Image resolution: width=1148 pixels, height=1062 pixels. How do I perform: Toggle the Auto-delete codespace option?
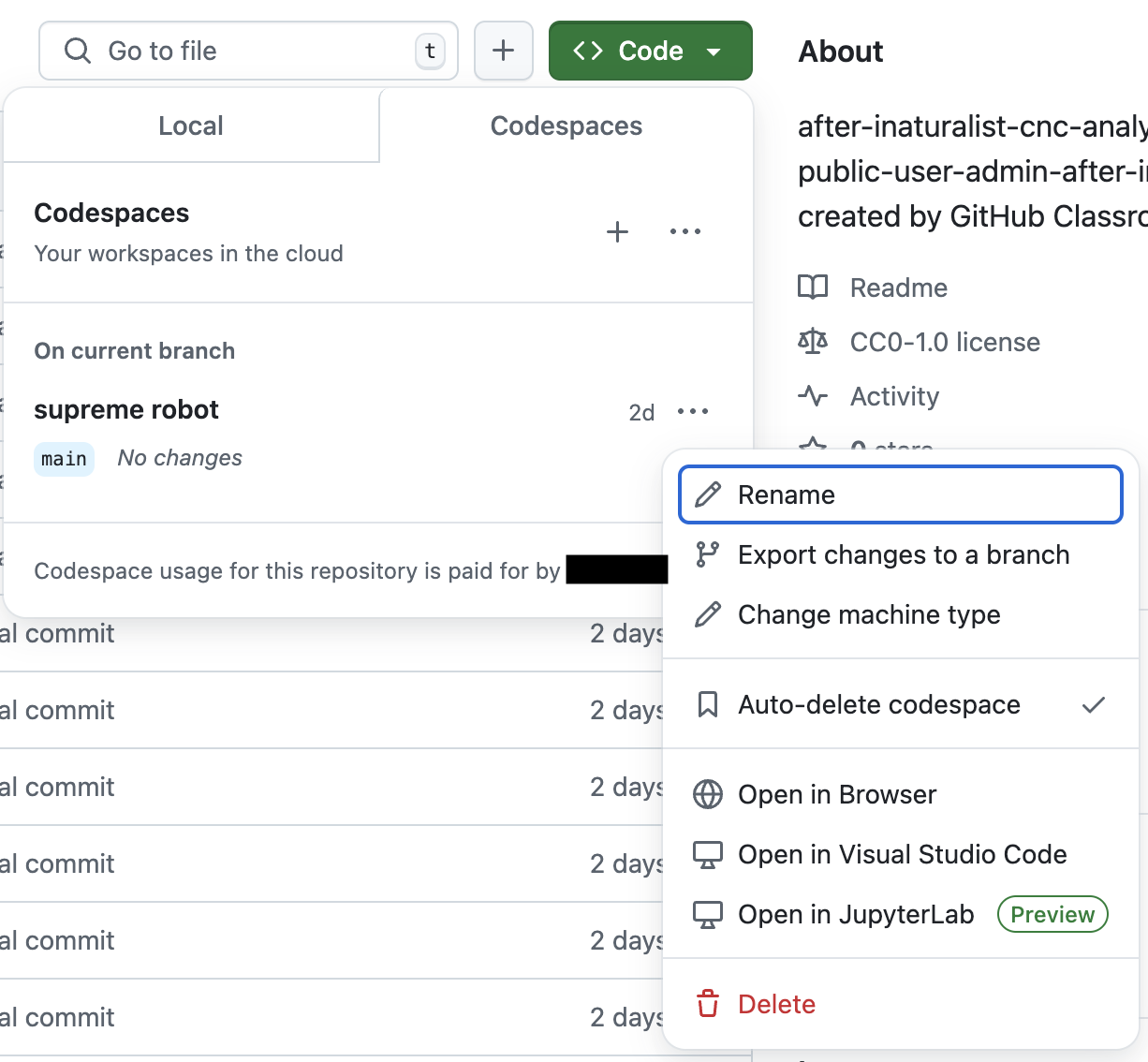coord(901,704)
